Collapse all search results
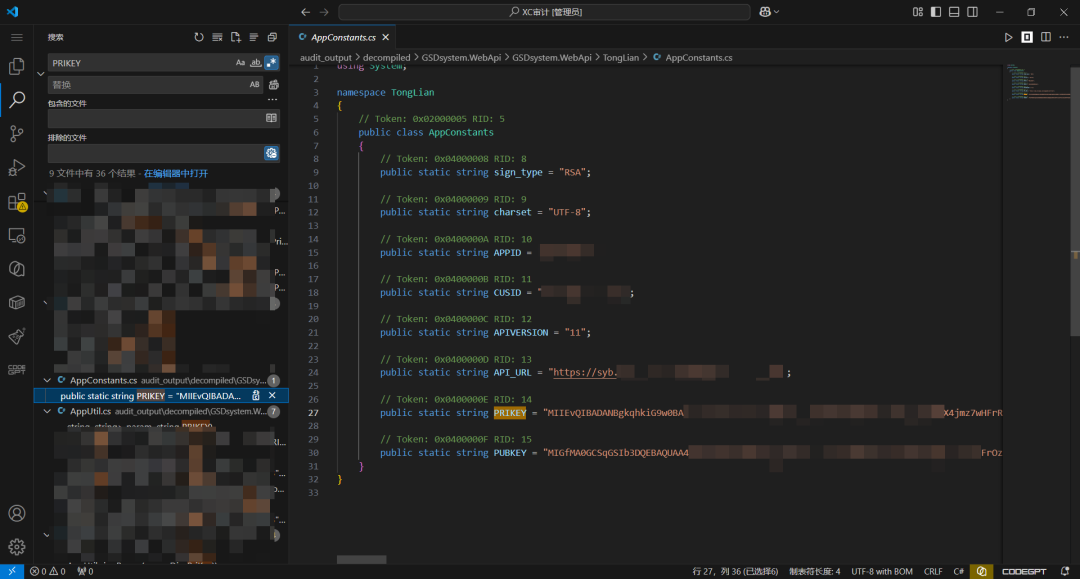 [272, 37]
